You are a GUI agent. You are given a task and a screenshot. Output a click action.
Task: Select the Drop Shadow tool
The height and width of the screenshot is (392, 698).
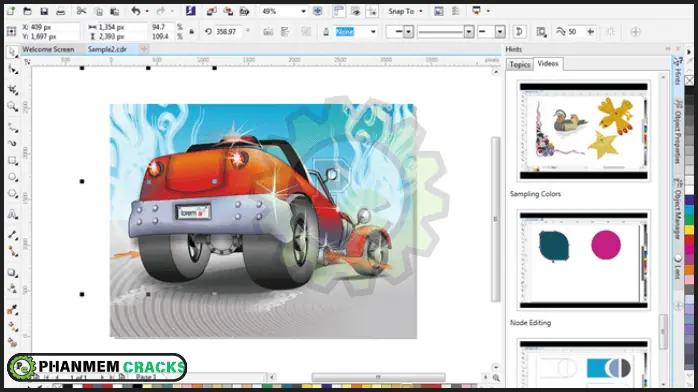click(x=12, y=272)
